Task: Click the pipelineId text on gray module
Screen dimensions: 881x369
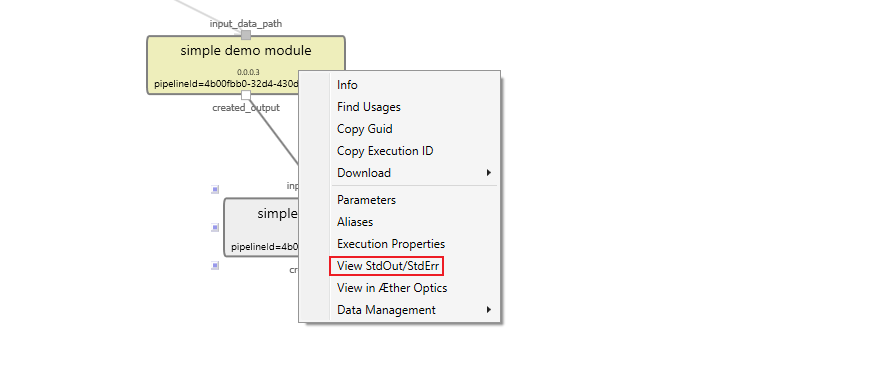Action: coord(264,246)
